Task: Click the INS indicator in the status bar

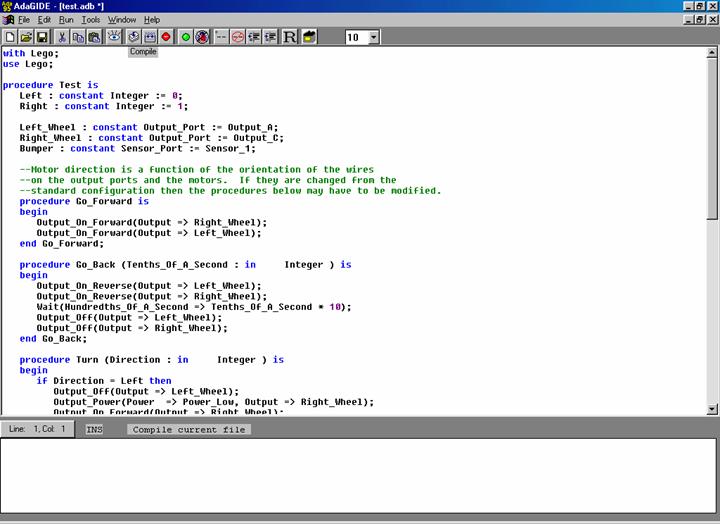Action: coord(94,429)
